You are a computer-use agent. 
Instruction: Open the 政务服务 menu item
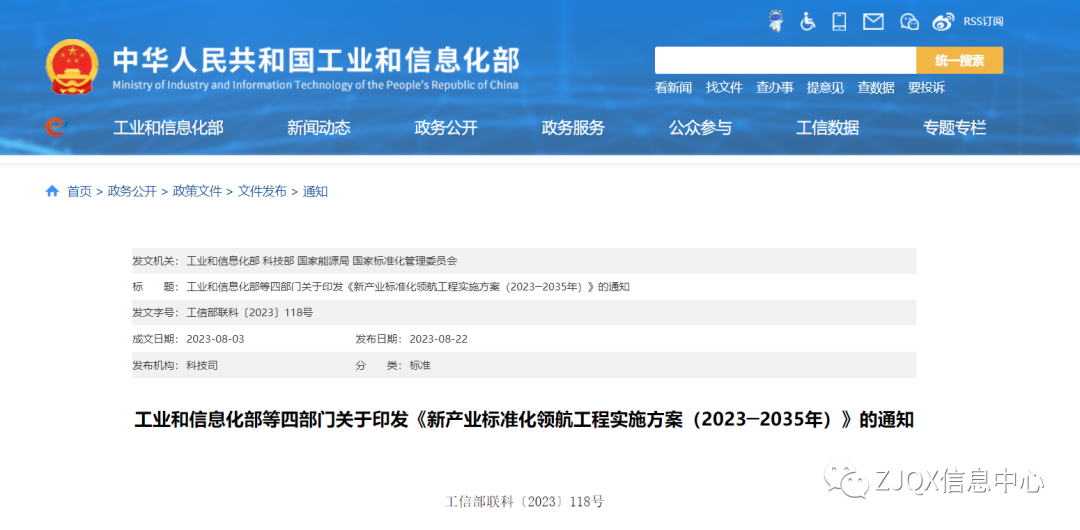573,128
